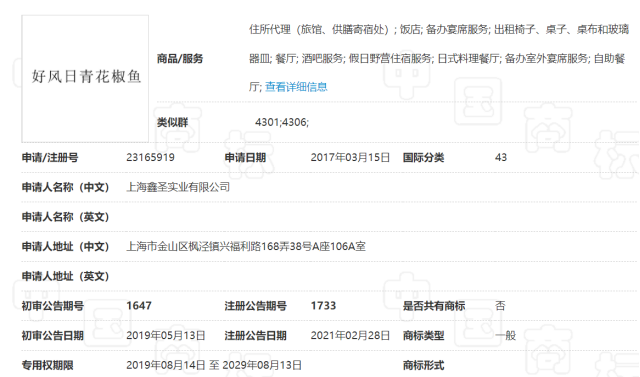
Task: Click the 申请/注册号 label
Action: tap(50, 157)
